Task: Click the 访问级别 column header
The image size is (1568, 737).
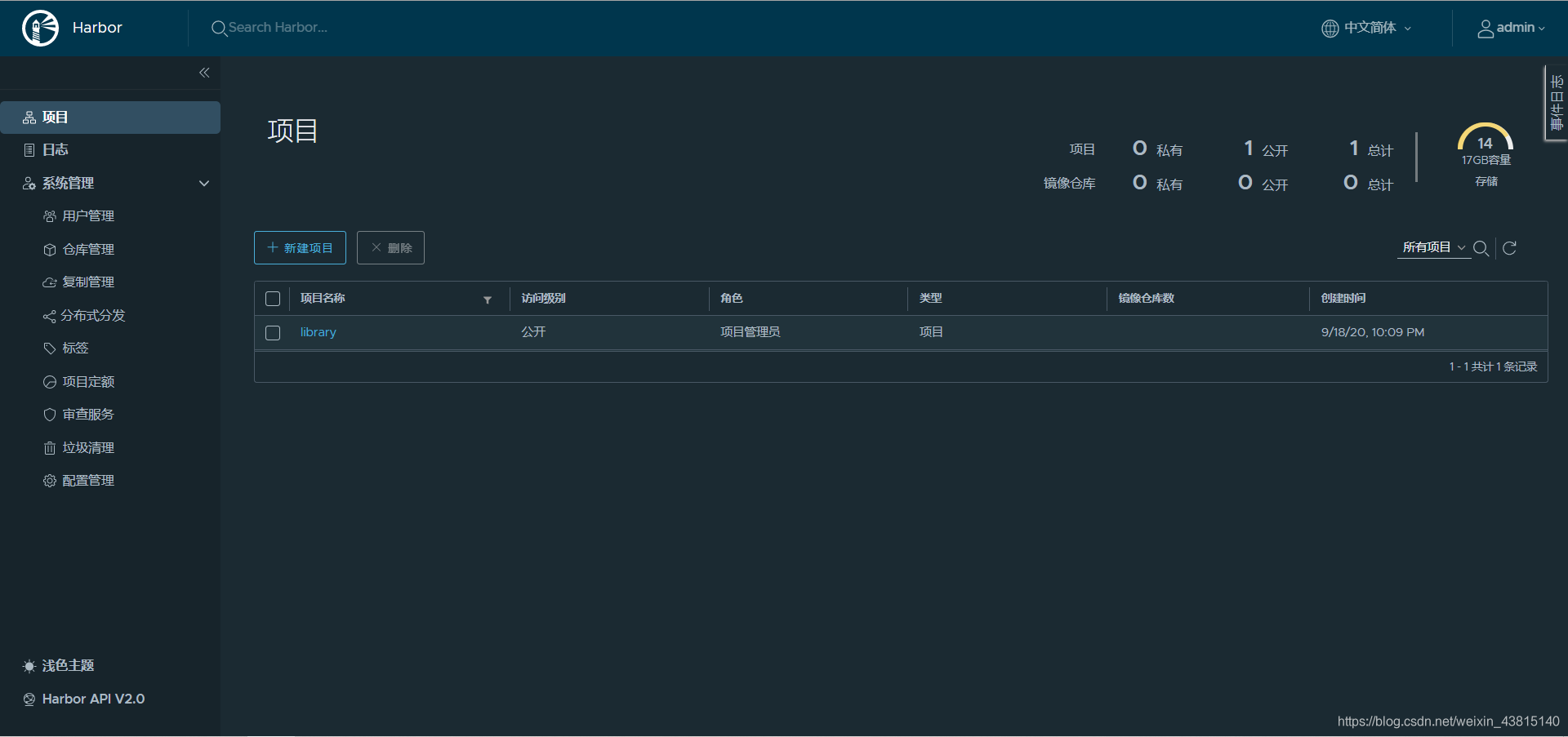Action: (x=544, y=299)
